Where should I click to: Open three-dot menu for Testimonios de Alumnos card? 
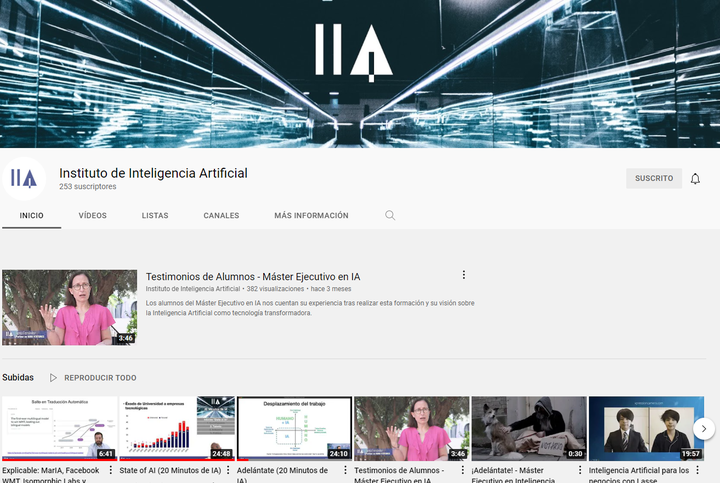[x=463, y=470]
